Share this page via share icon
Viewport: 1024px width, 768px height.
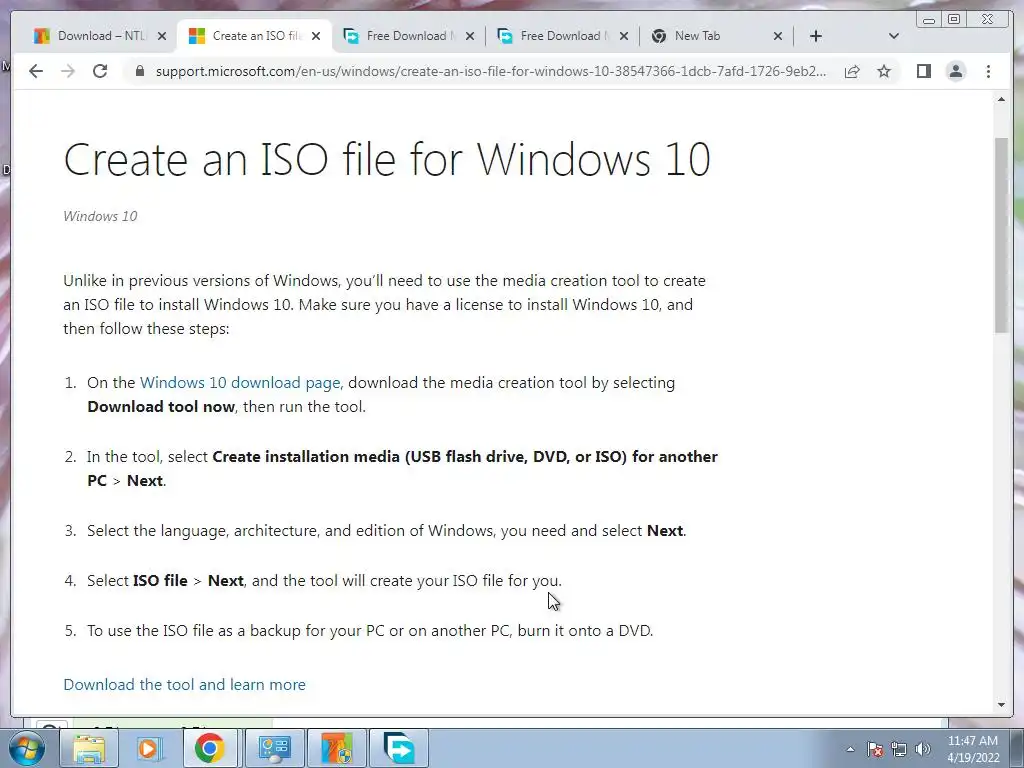[x=852, y=71]
